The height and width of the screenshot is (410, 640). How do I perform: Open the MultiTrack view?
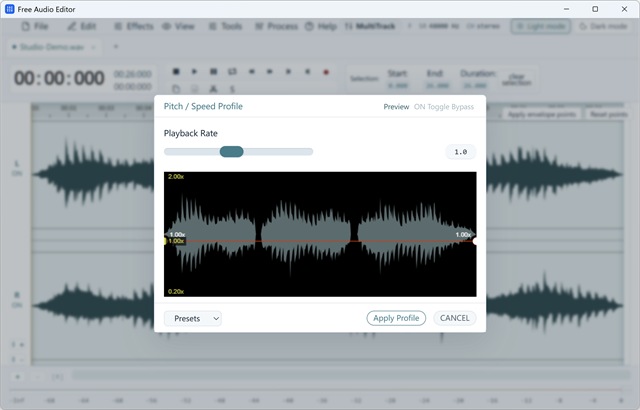[x=370, y=27]
